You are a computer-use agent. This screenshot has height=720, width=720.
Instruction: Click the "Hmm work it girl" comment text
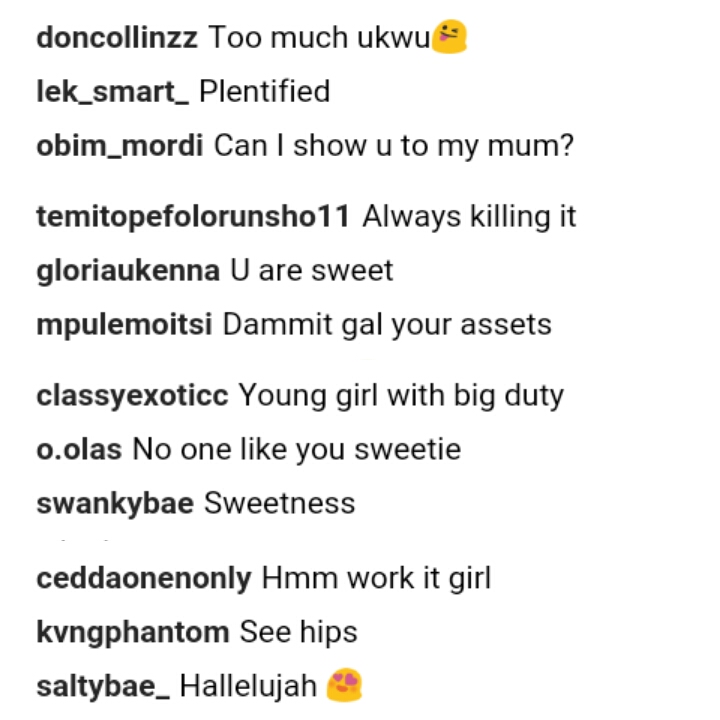[376, 578]
